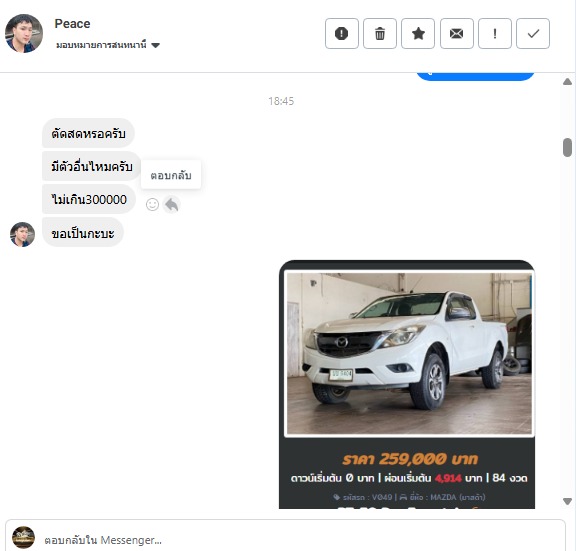Open the white Mazda pickup truck photo
Viewport: 576px width, 551px height.
[x=409, y=353]
